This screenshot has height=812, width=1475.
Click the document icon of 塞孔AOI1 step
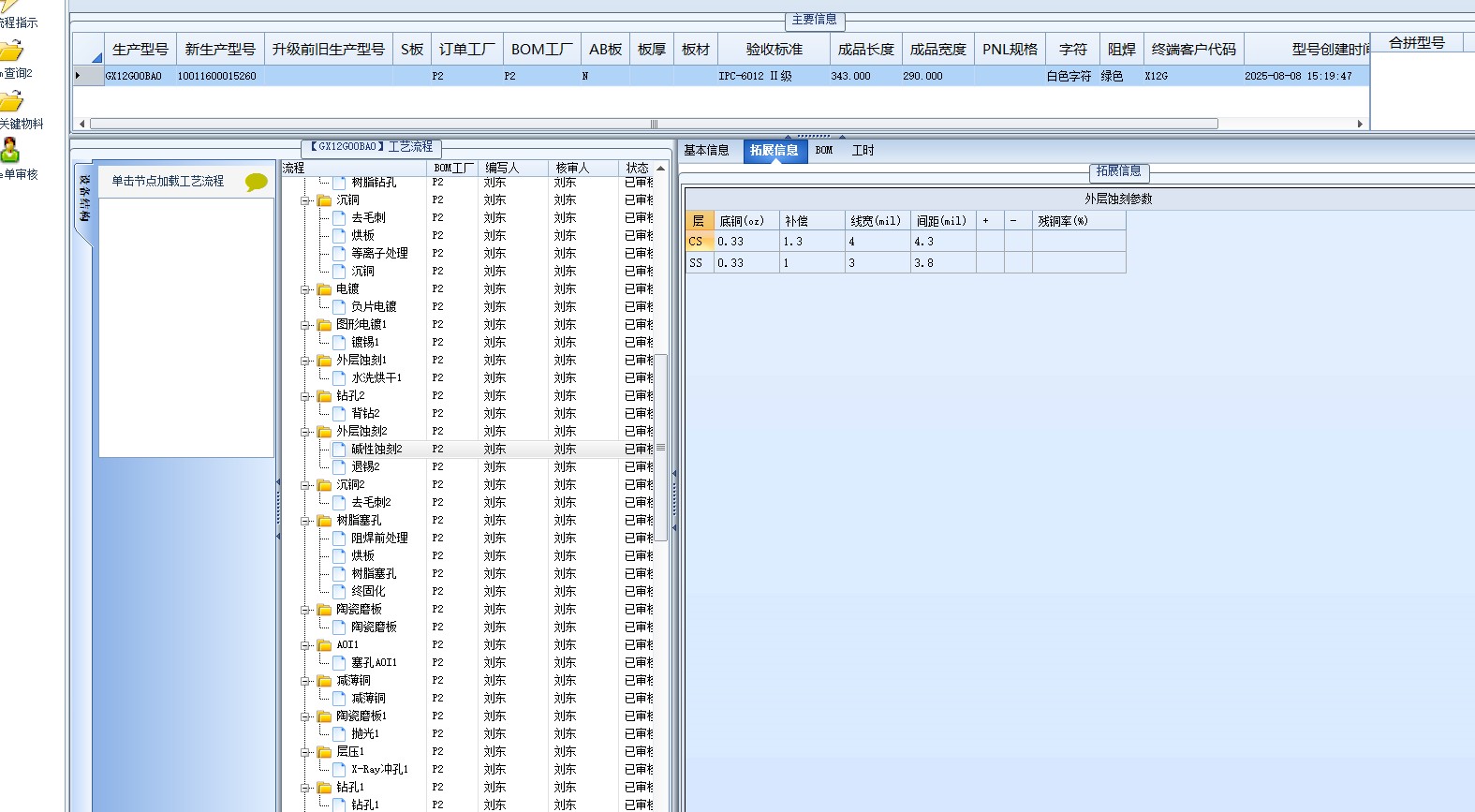[x=340, y=663]
